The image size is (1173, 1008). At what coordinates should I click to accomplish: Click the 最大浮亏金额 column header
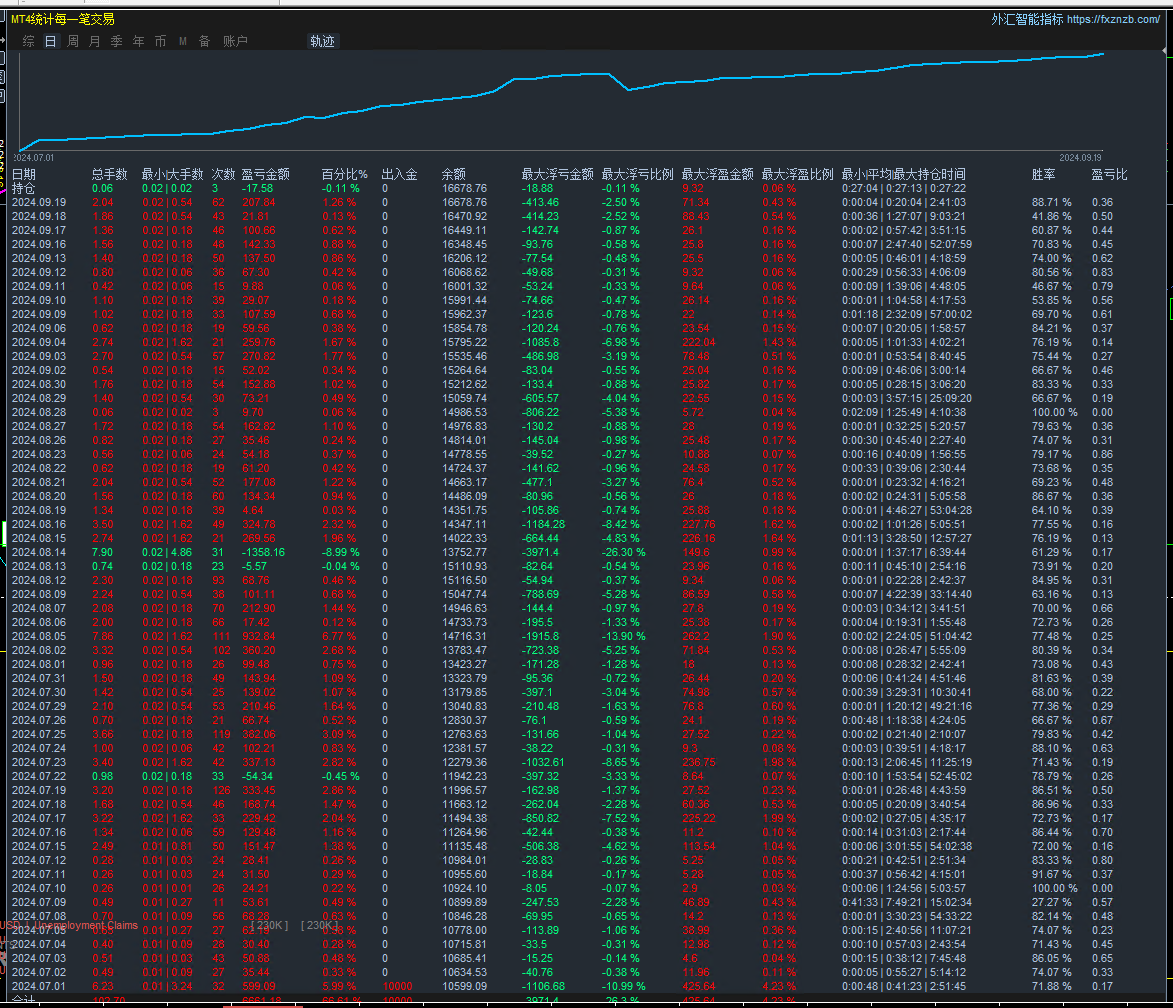tap(557, 174)
